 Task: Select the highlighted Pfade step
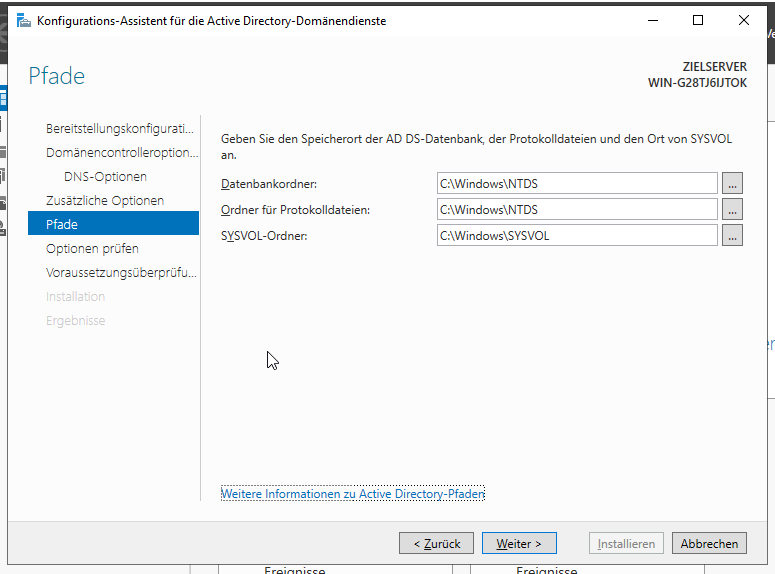(62, 225)
